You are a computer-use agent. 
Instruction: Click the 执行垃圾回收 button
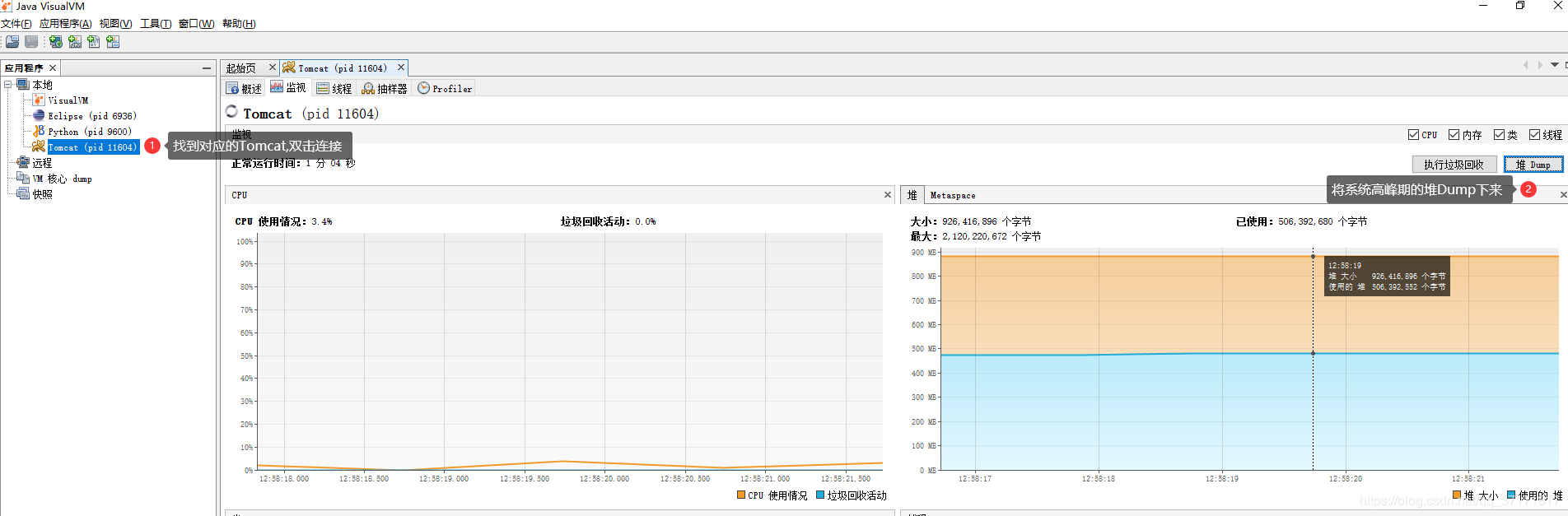click(x=1454, y=165)
